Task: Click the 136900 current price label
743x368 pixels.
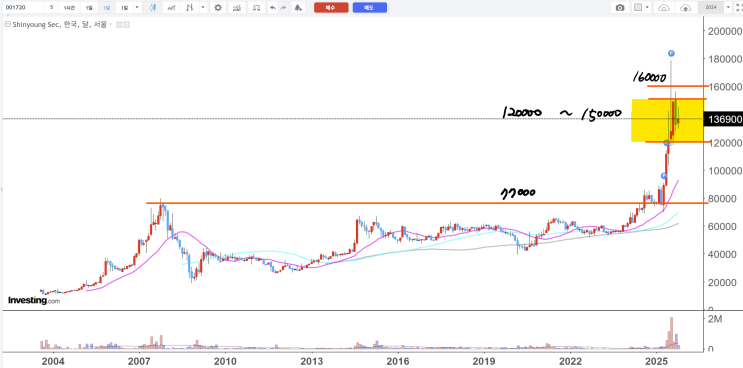Action: tap(724, 119)
